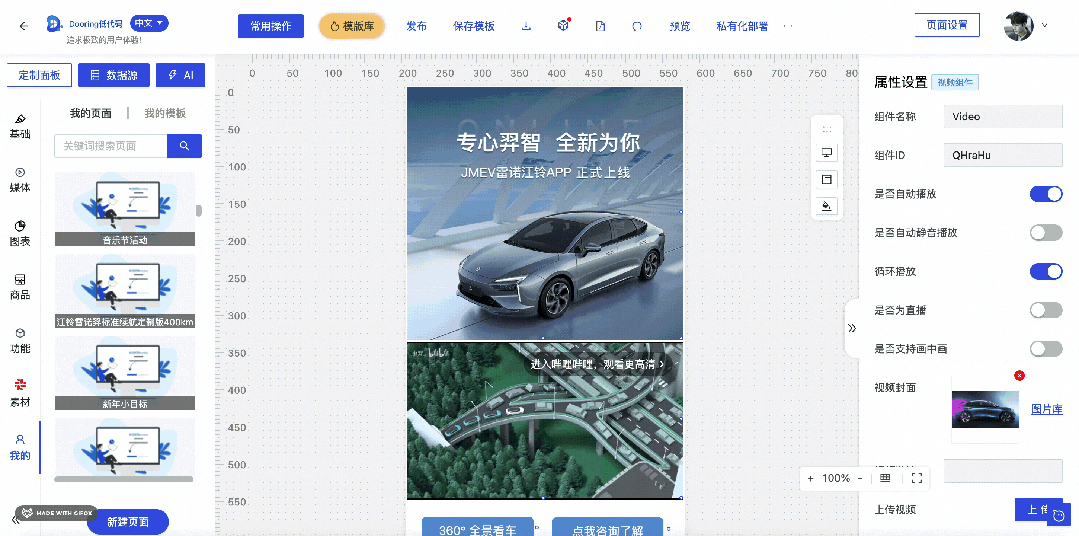Image resolution: width=1079 pixels, height=536 pixels.
Task: Switch to desktop monitor view icon
Action: pos(827,152)
